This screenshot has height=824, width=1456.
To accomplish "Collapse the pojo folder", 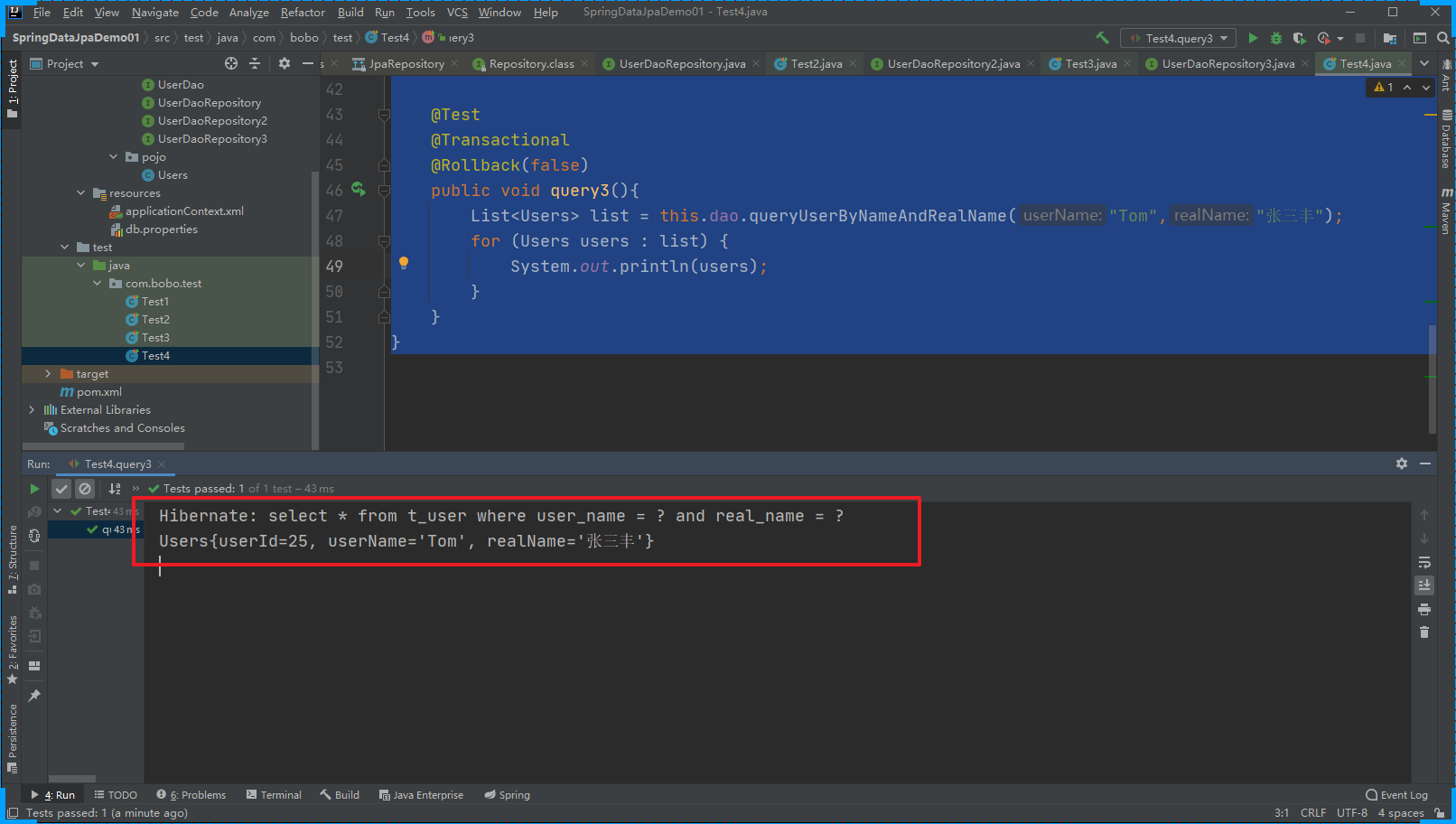I will coord(114,156).
